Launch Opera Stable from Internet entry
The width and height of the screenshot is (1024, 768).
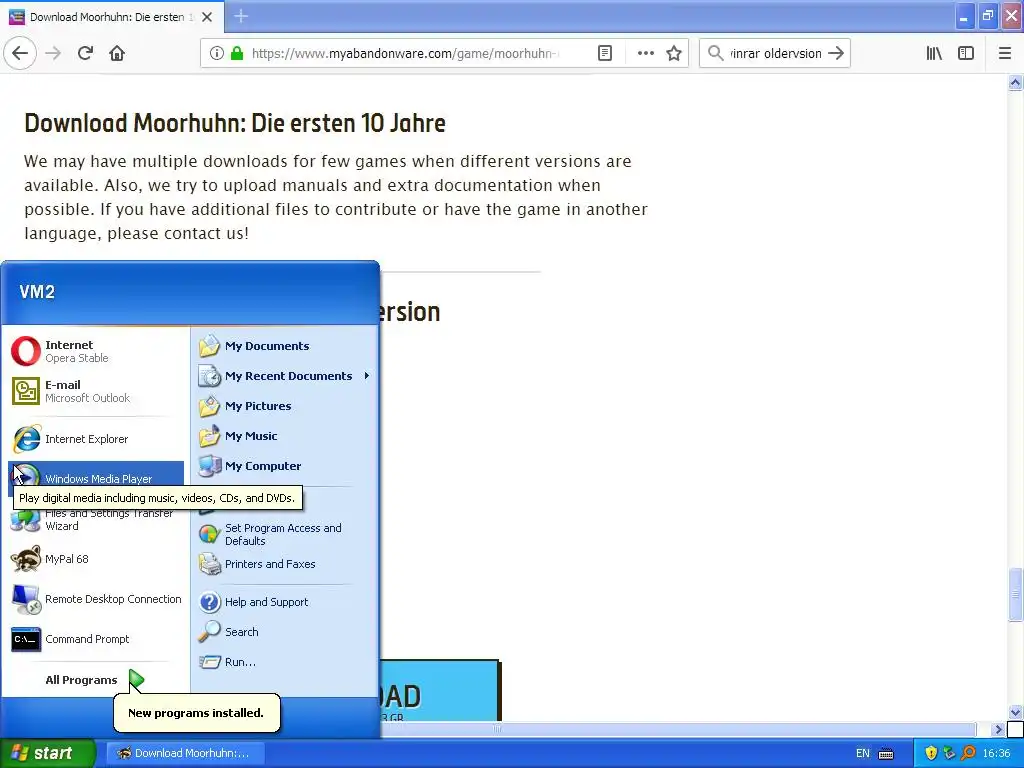(x=95, y=351)
